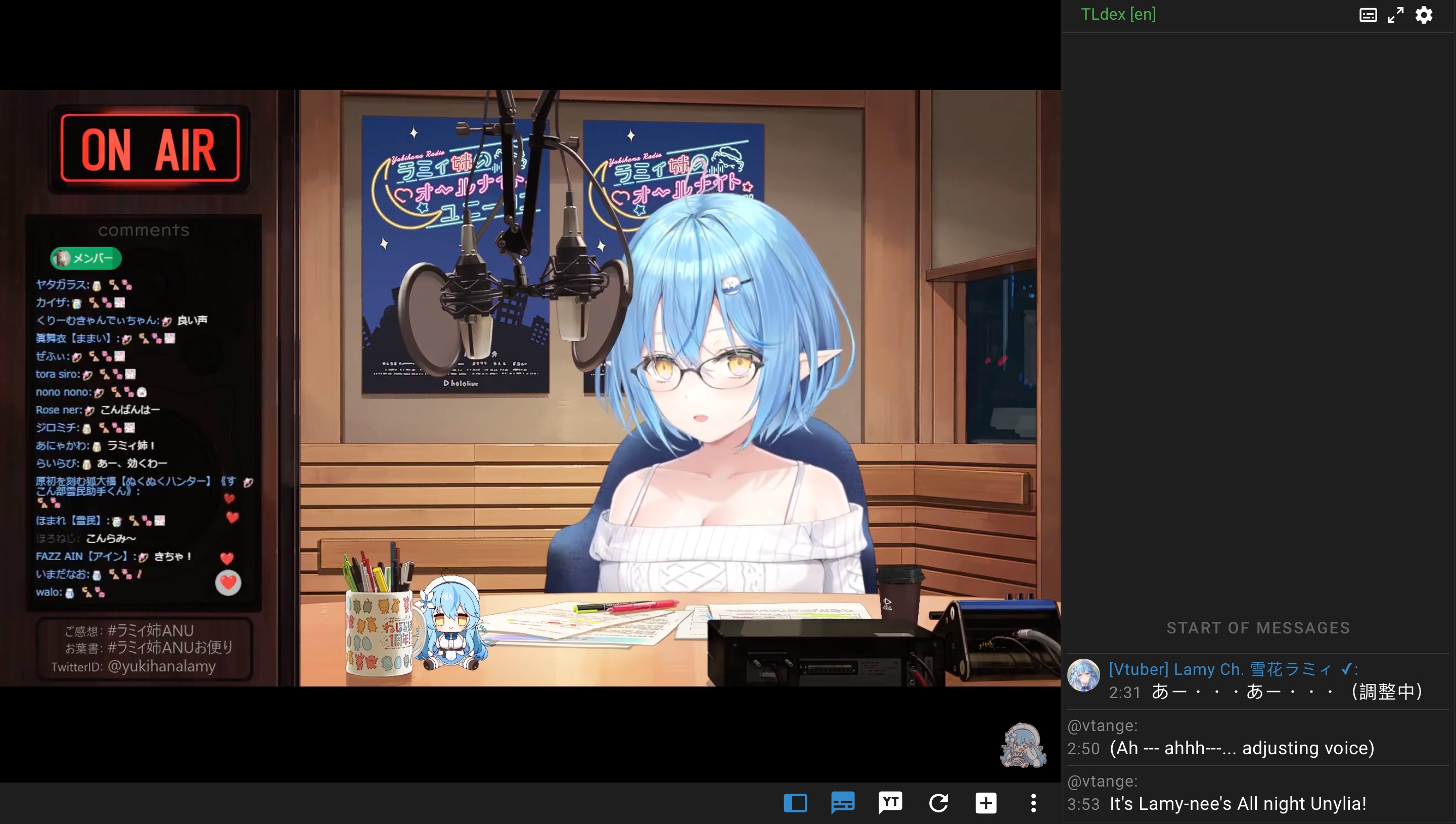Click the #ラミィ姉ANU hashtag text

click(x=151, y=630)
